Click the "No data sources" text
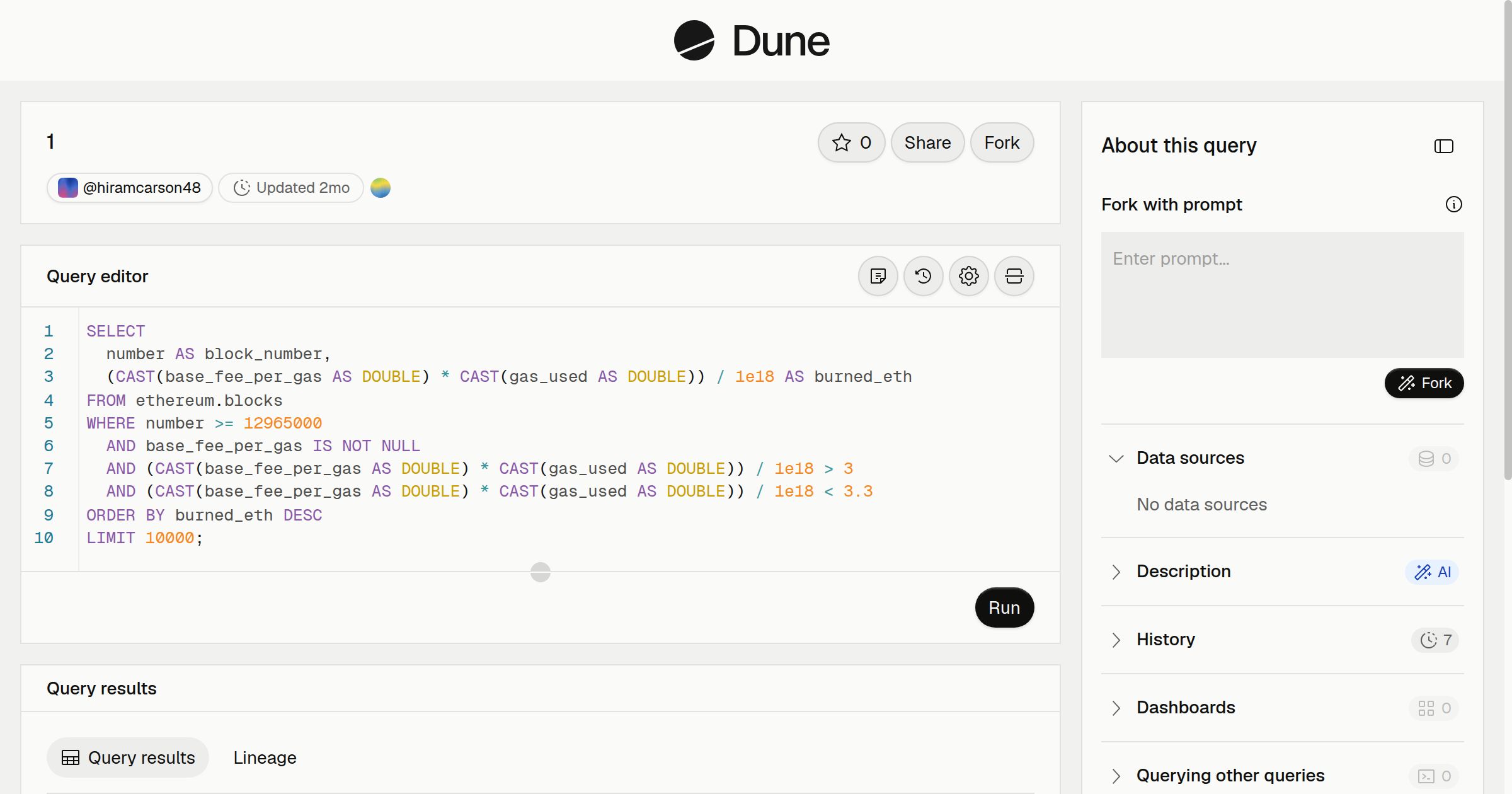1512x794 pixels. tap(1201, 505)
